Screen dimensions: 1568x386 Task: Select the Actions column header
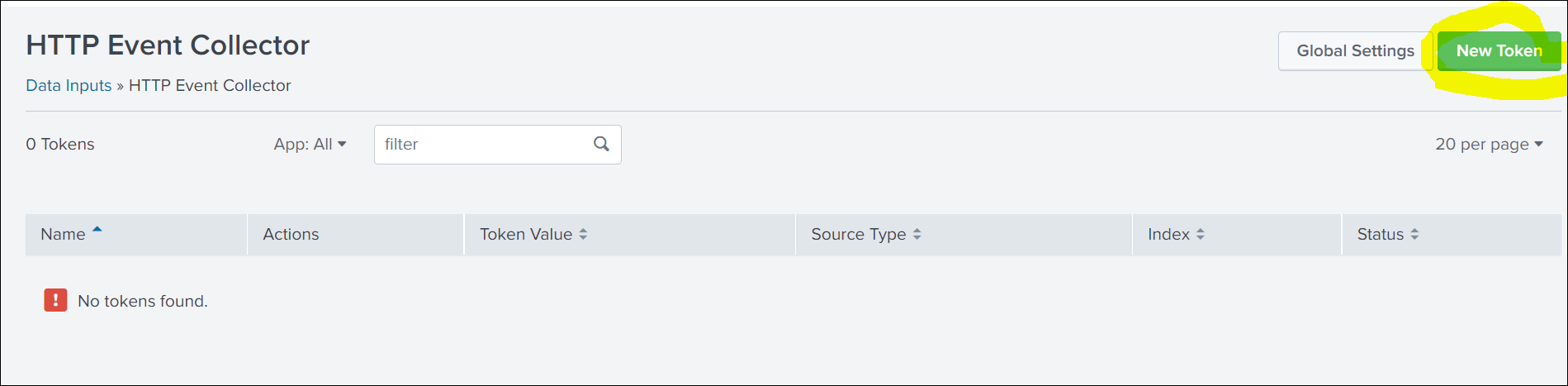tap(291, 235)
